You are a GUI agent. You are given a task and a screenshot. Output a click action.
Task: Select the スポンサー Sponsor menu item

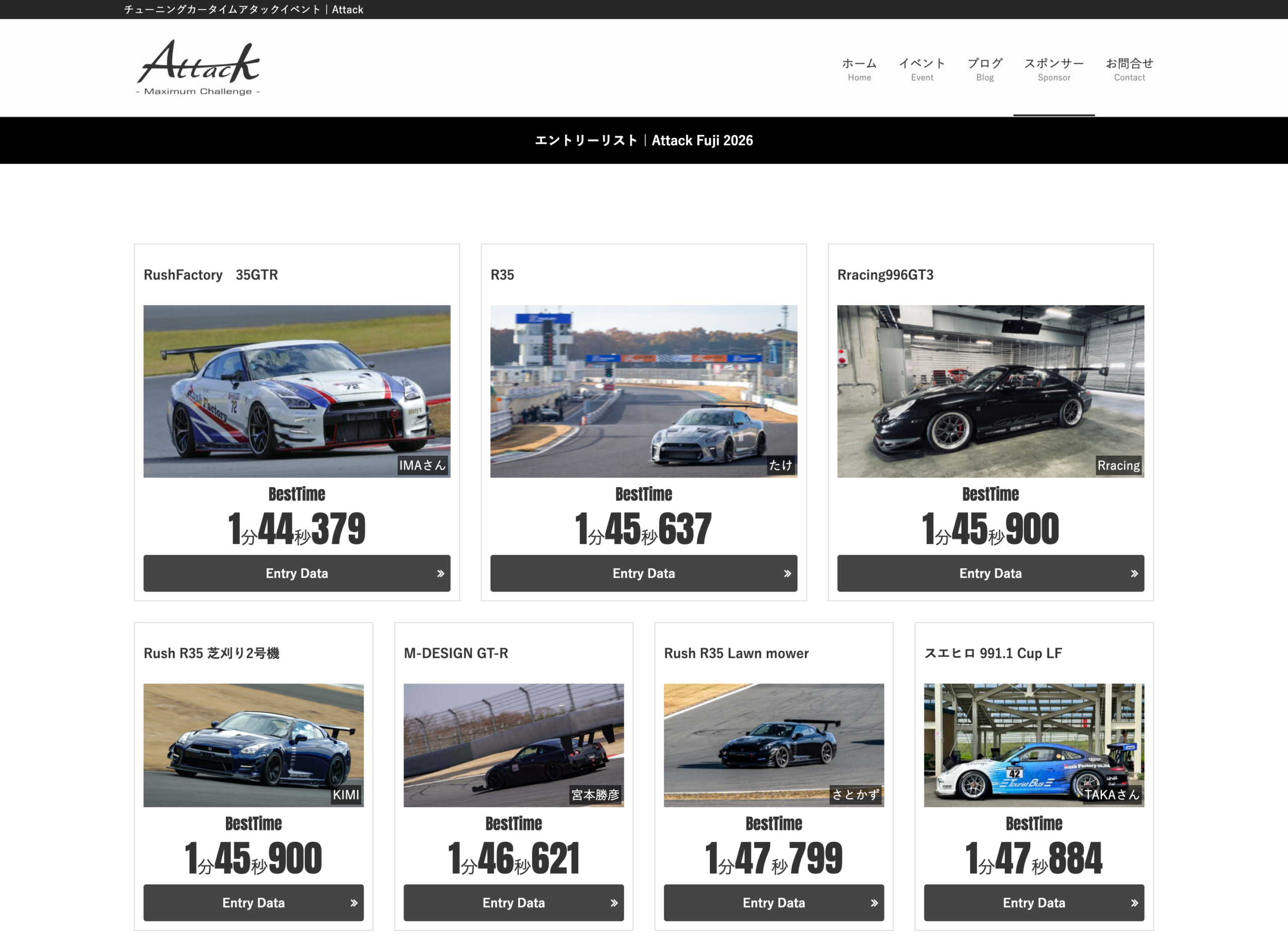tap(1053, 69)
